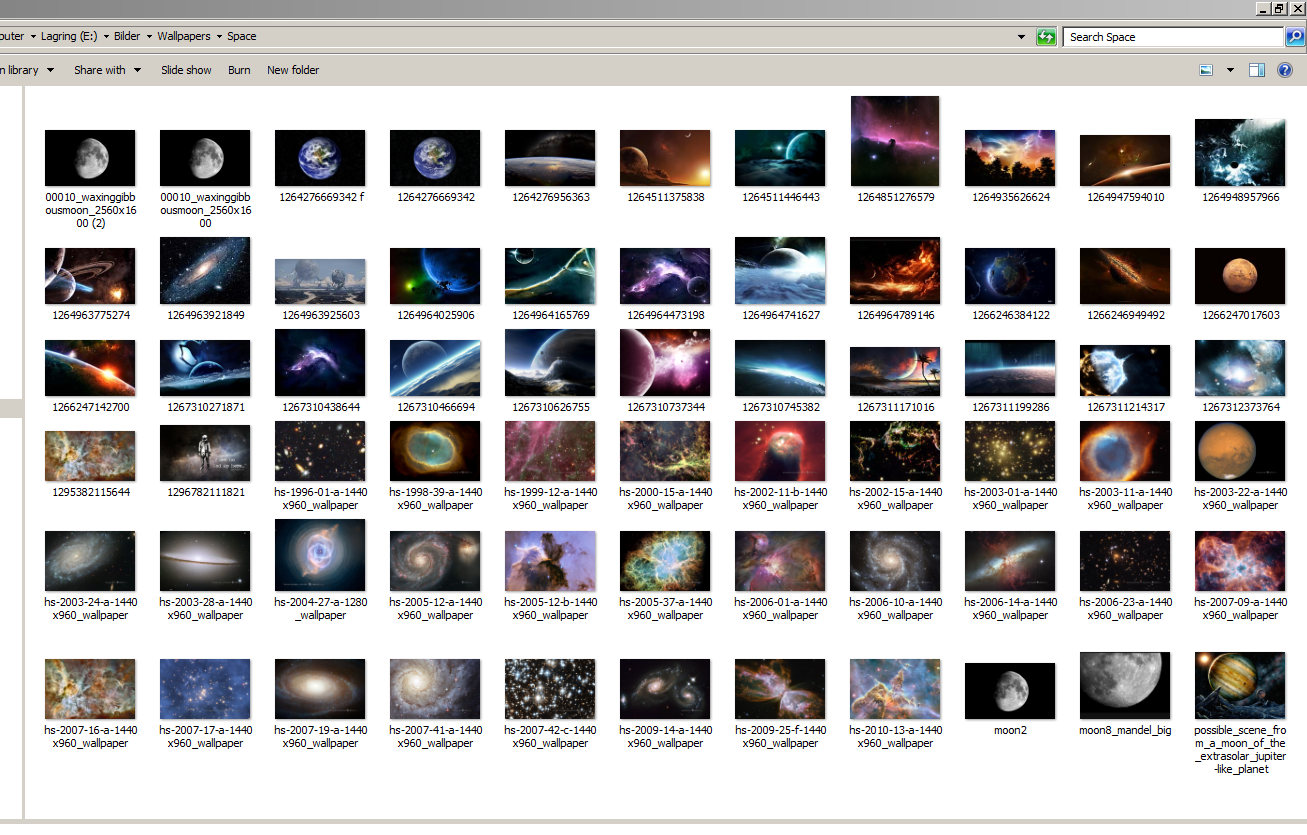The image size is (1307, 835).
Task: Select the 1264963921849 galaxy thumbnail
Action: 205,270
